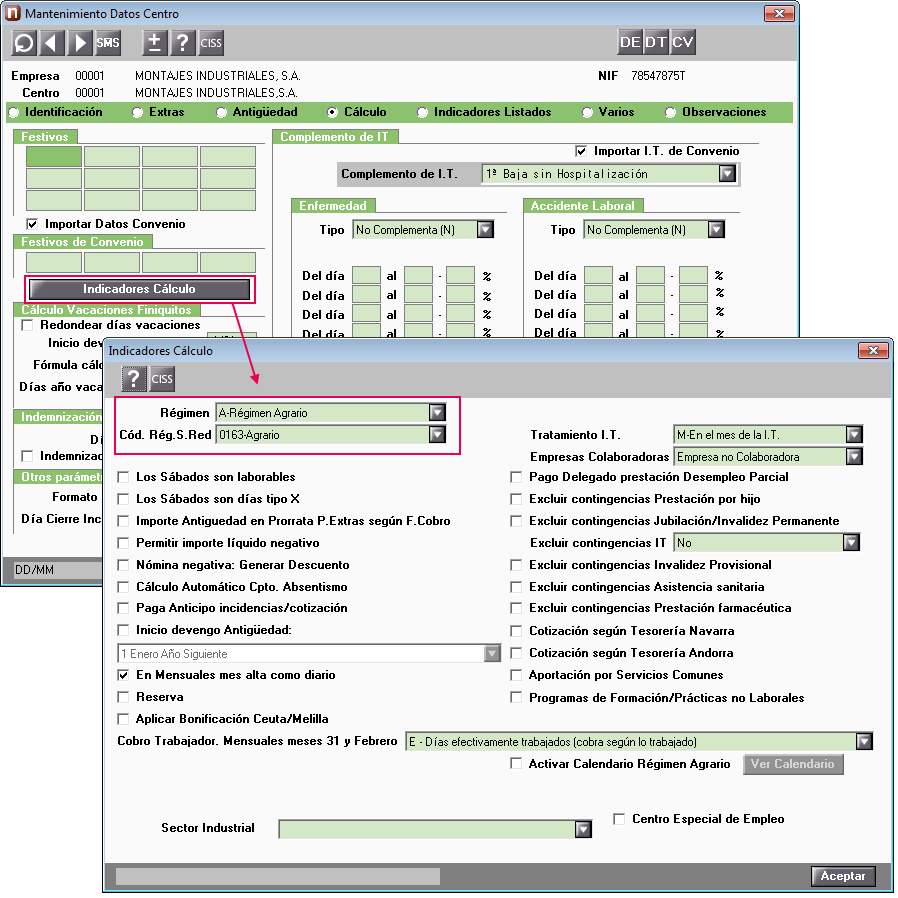This screenshot has height=898, width=898.
Task: Close the Mantenimiento Datos Centro window
Action: (779, 14)
